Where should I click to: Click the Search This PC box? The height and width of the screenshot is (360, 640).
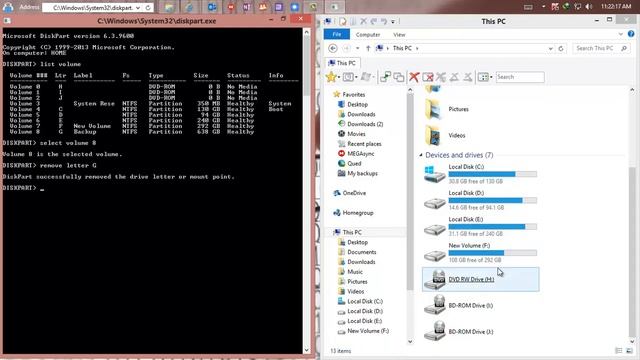pos(600,48)
